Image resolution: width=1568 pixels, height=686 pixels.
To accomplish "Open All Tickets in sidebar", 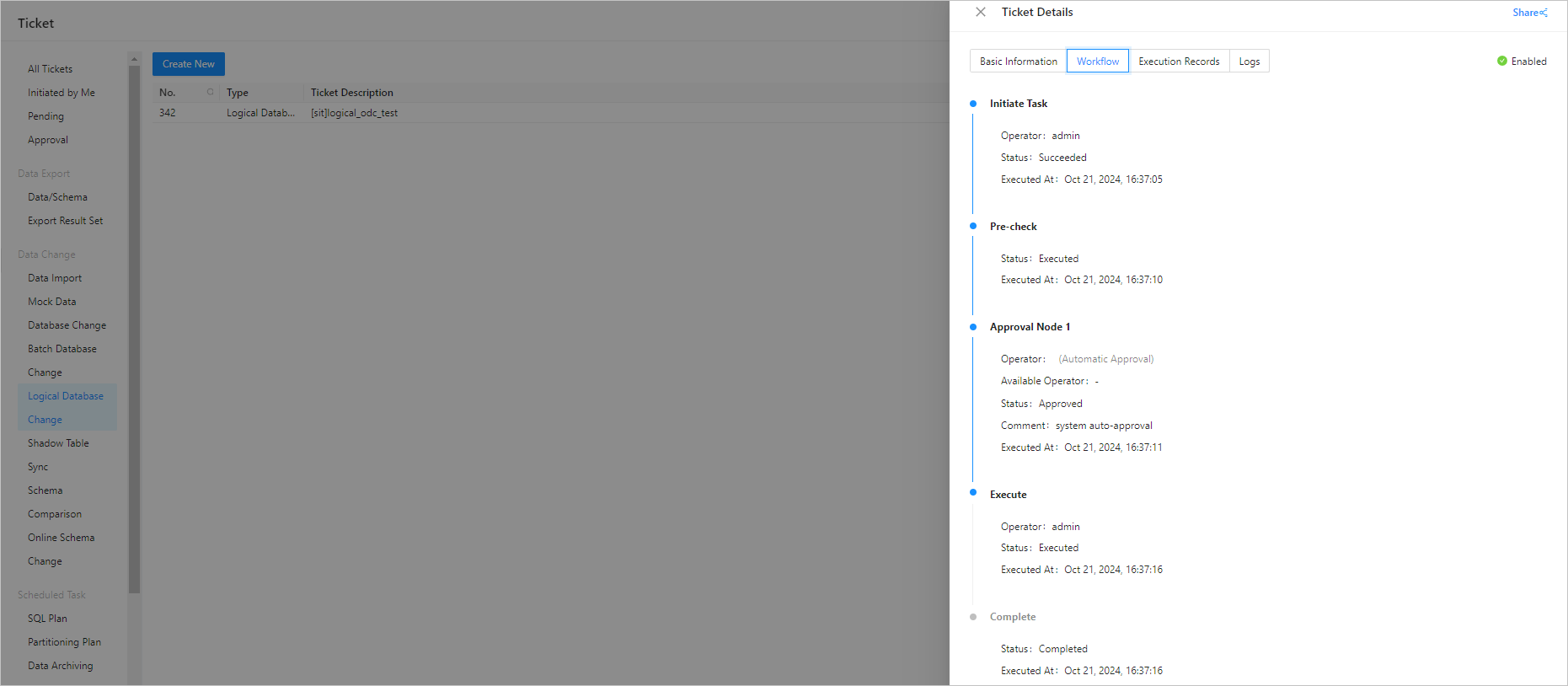I will [50, 69].
